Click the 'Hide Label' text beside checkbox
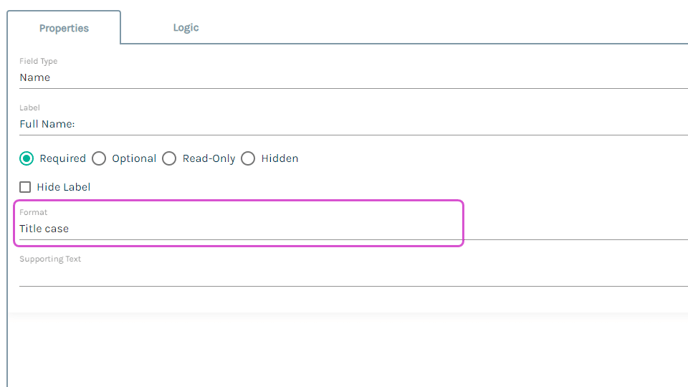 click(64, 187)
